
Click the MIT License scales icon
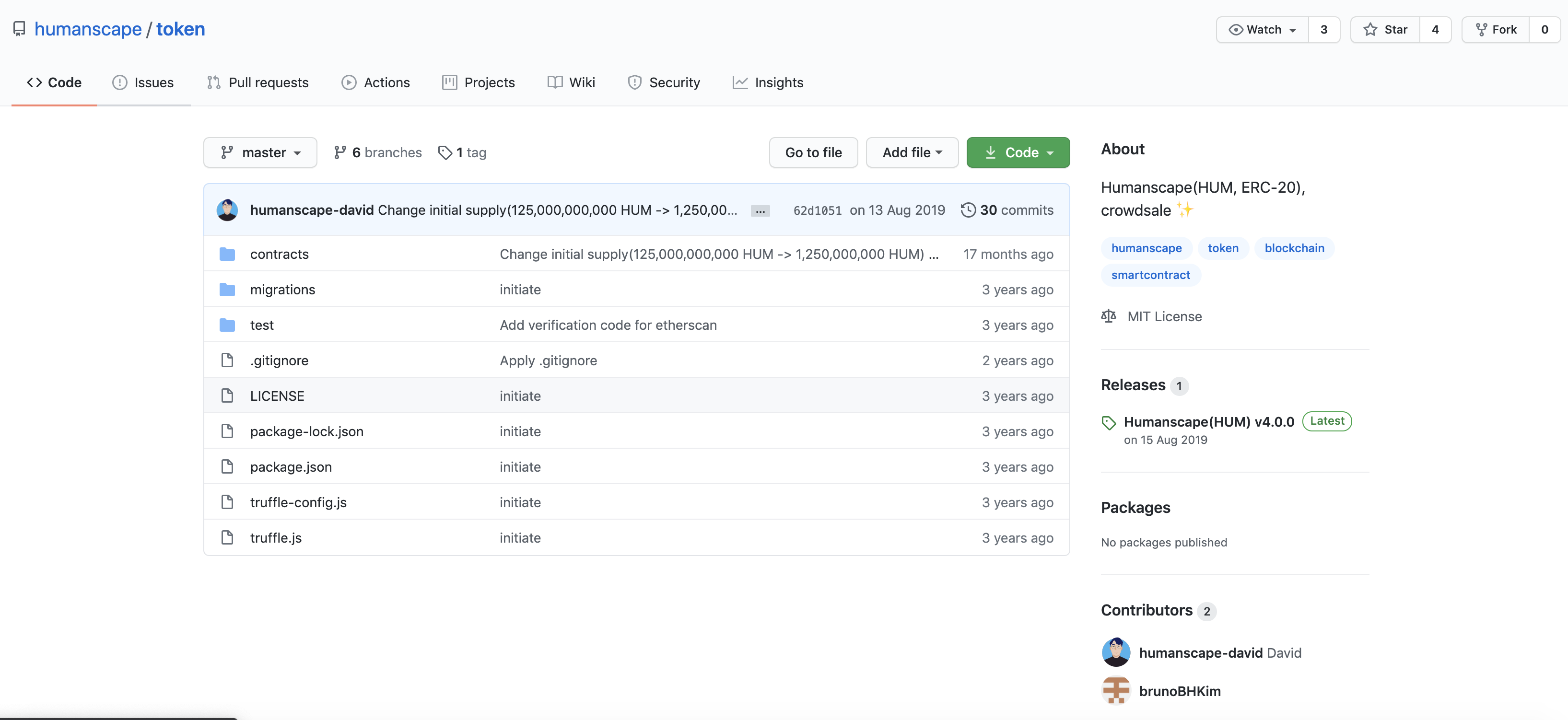coord(1109,316)
